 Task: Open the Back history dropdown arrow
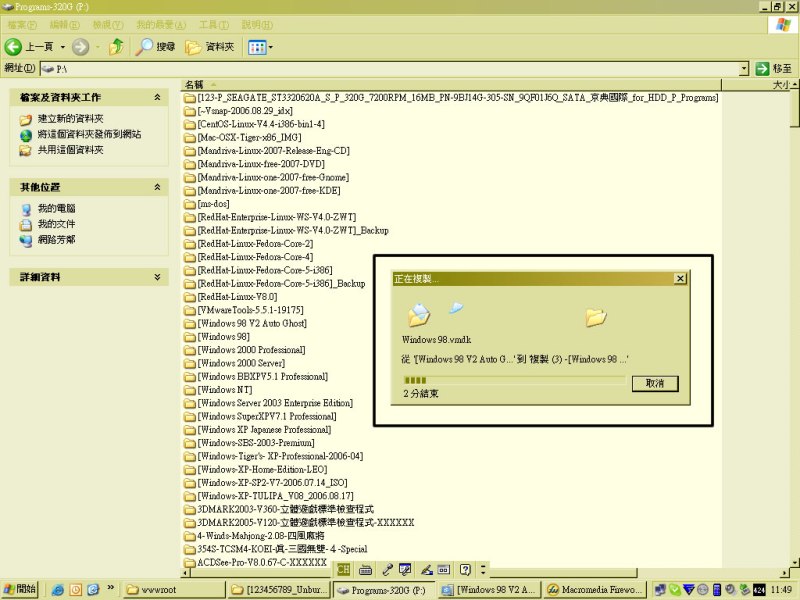point(63,47)
